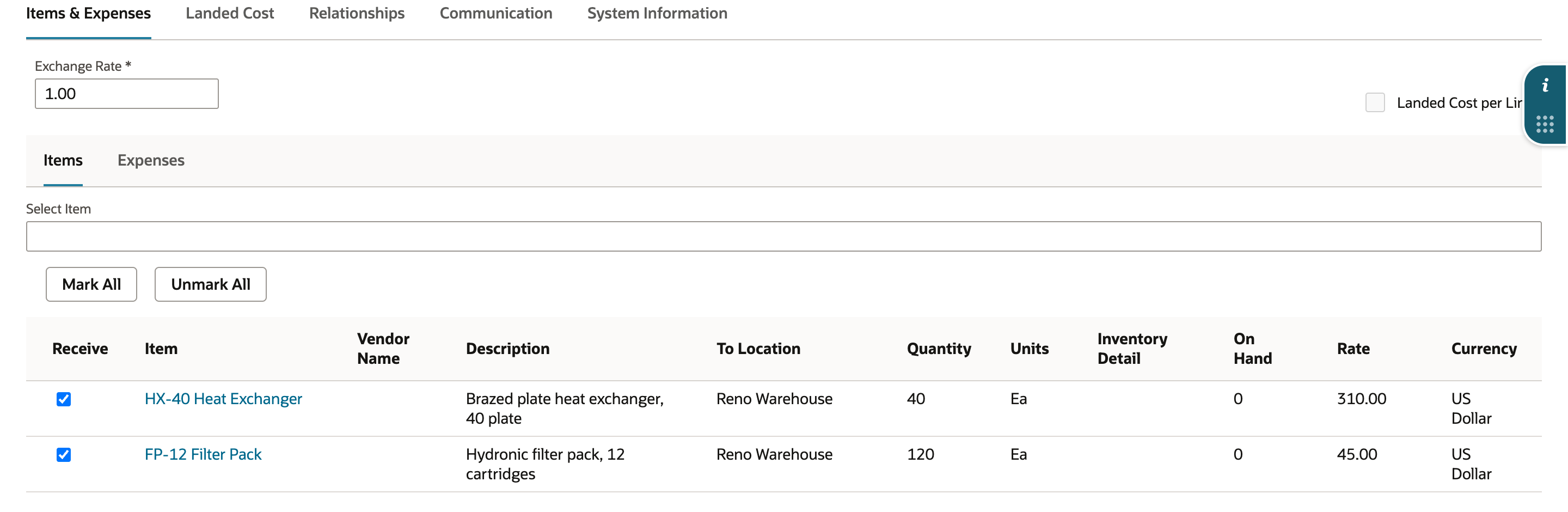This screenshot has height=512, width=1568.
Task: Open the HX-40 Heat Exchanger item link
Action: pyautogui.click(x=223, y=399)
